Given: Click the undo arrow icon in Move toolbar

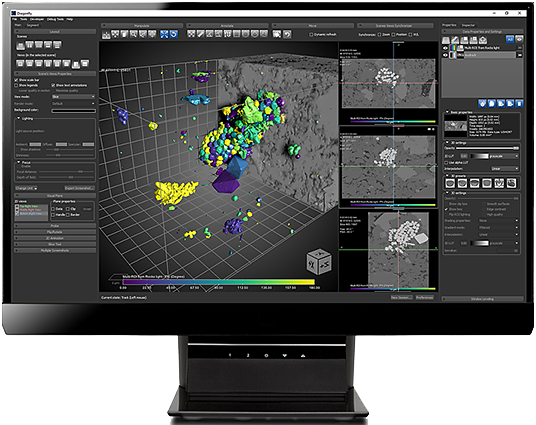Looking at the screenshot, I should [x=287, y=34].
